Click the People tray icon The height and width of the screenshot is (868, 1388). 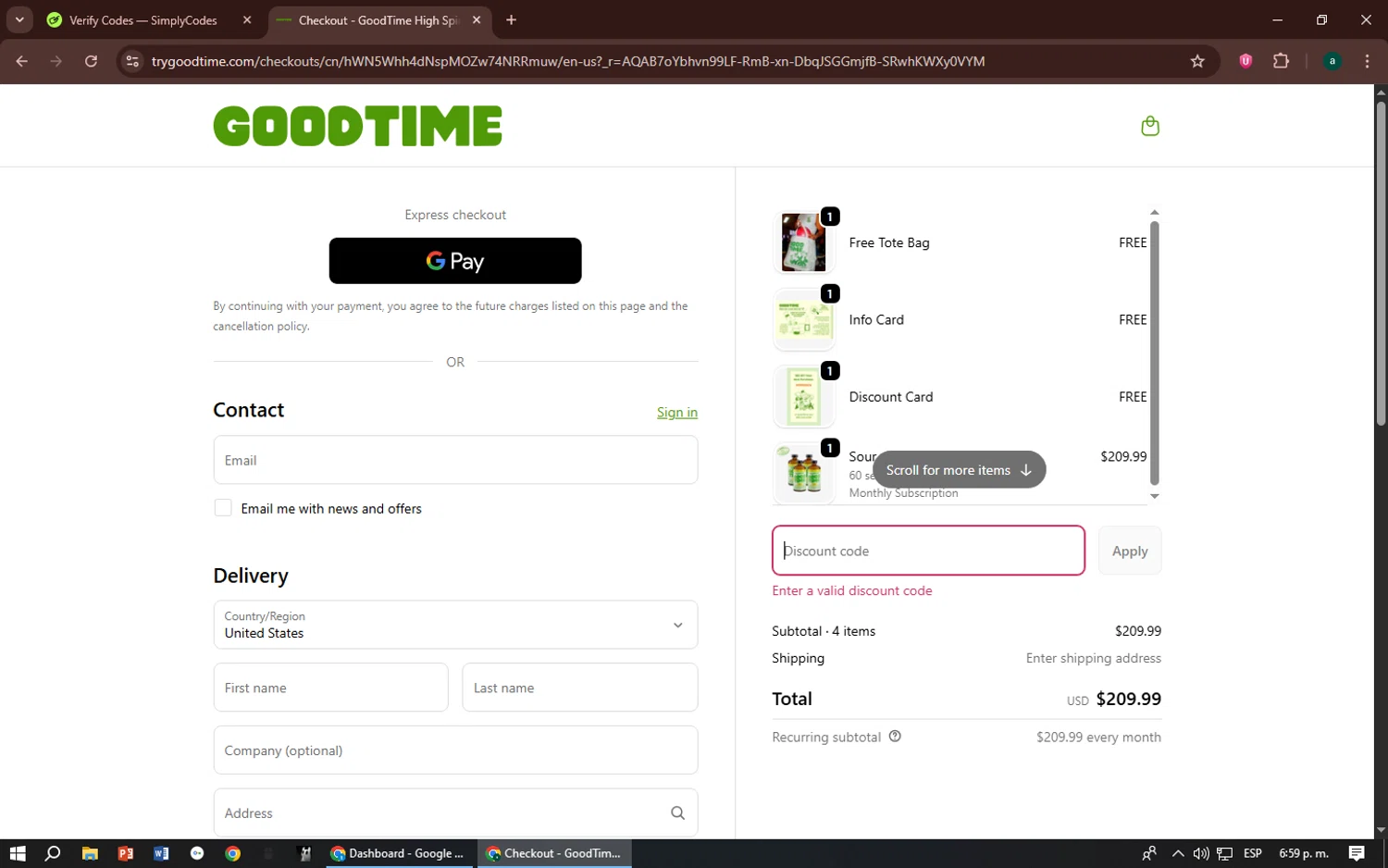click(x=1149, y=853)
